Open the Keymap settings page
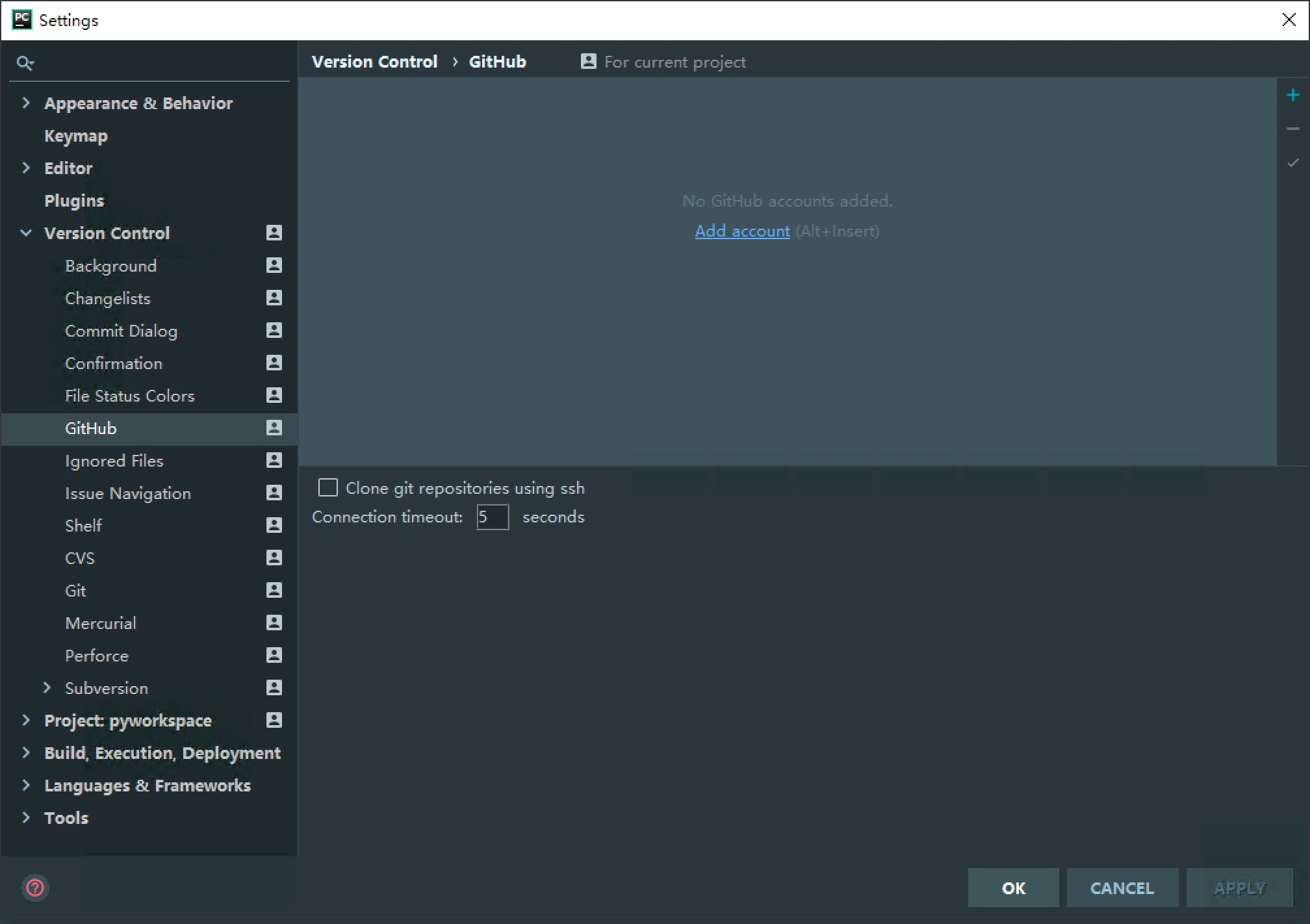The height and width of the screenshot is (924, 1310). 76,136
